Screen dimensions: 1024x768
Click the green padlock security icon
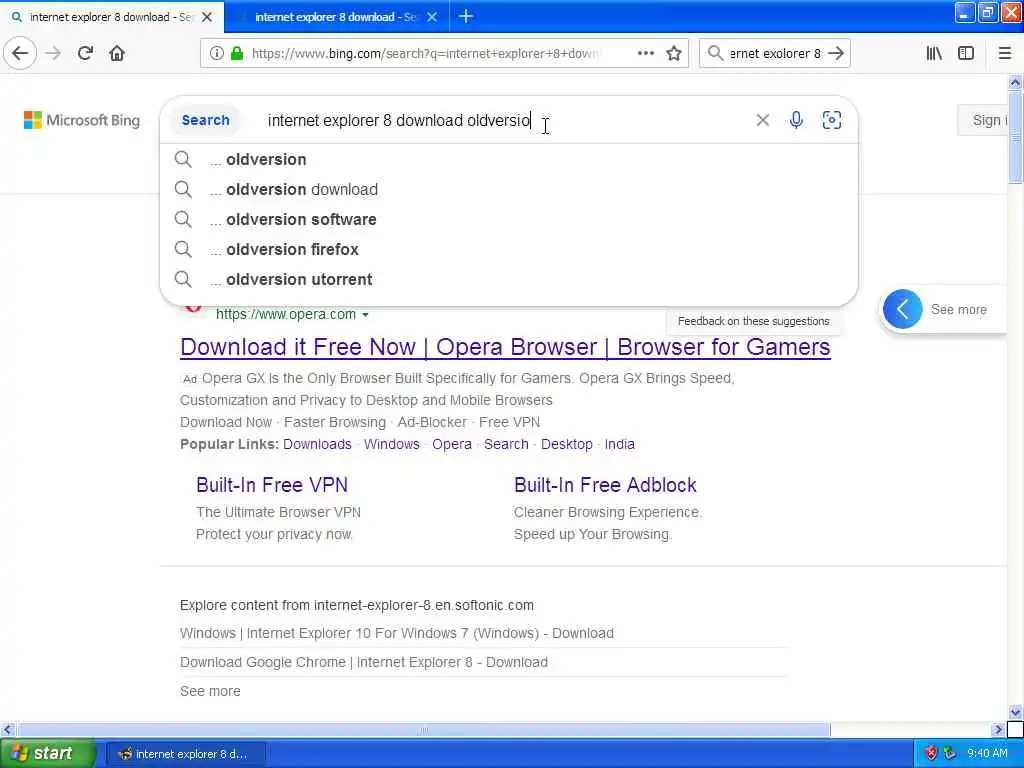click(237, 54)
